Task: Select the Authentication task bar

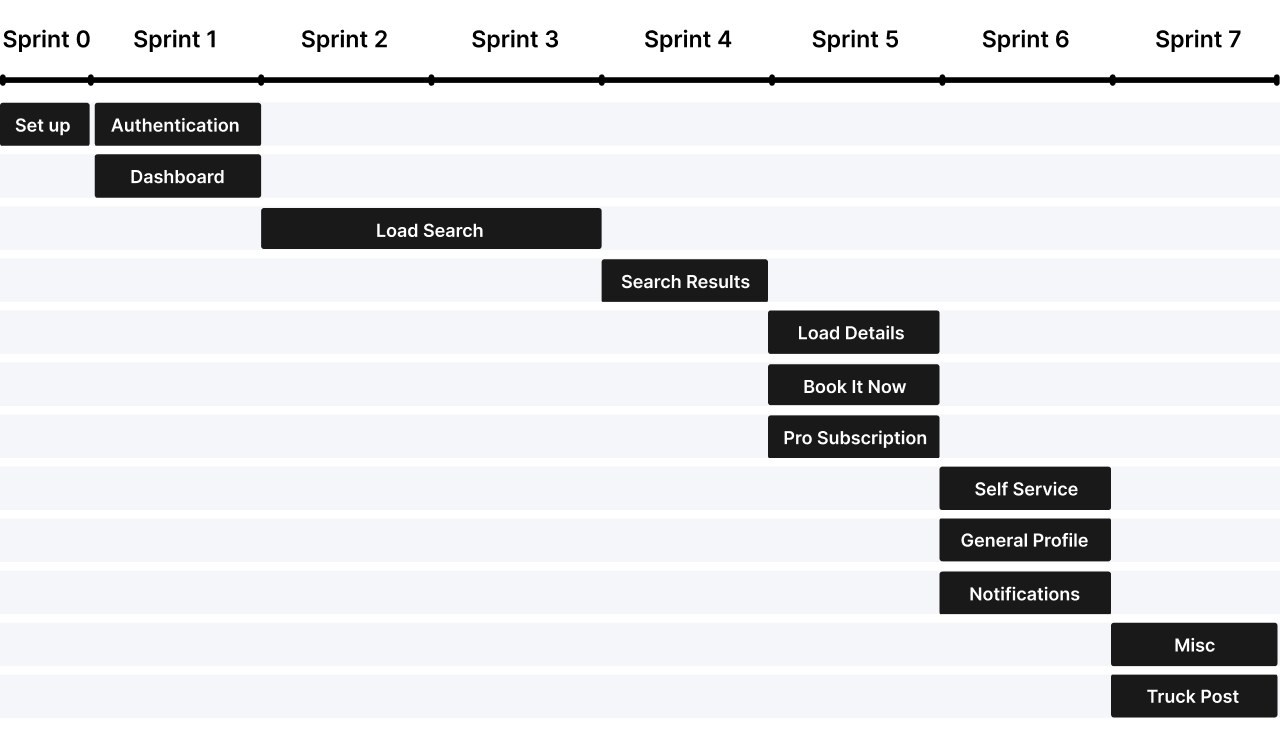Action: pyautogui.click(x=177, y=125)
